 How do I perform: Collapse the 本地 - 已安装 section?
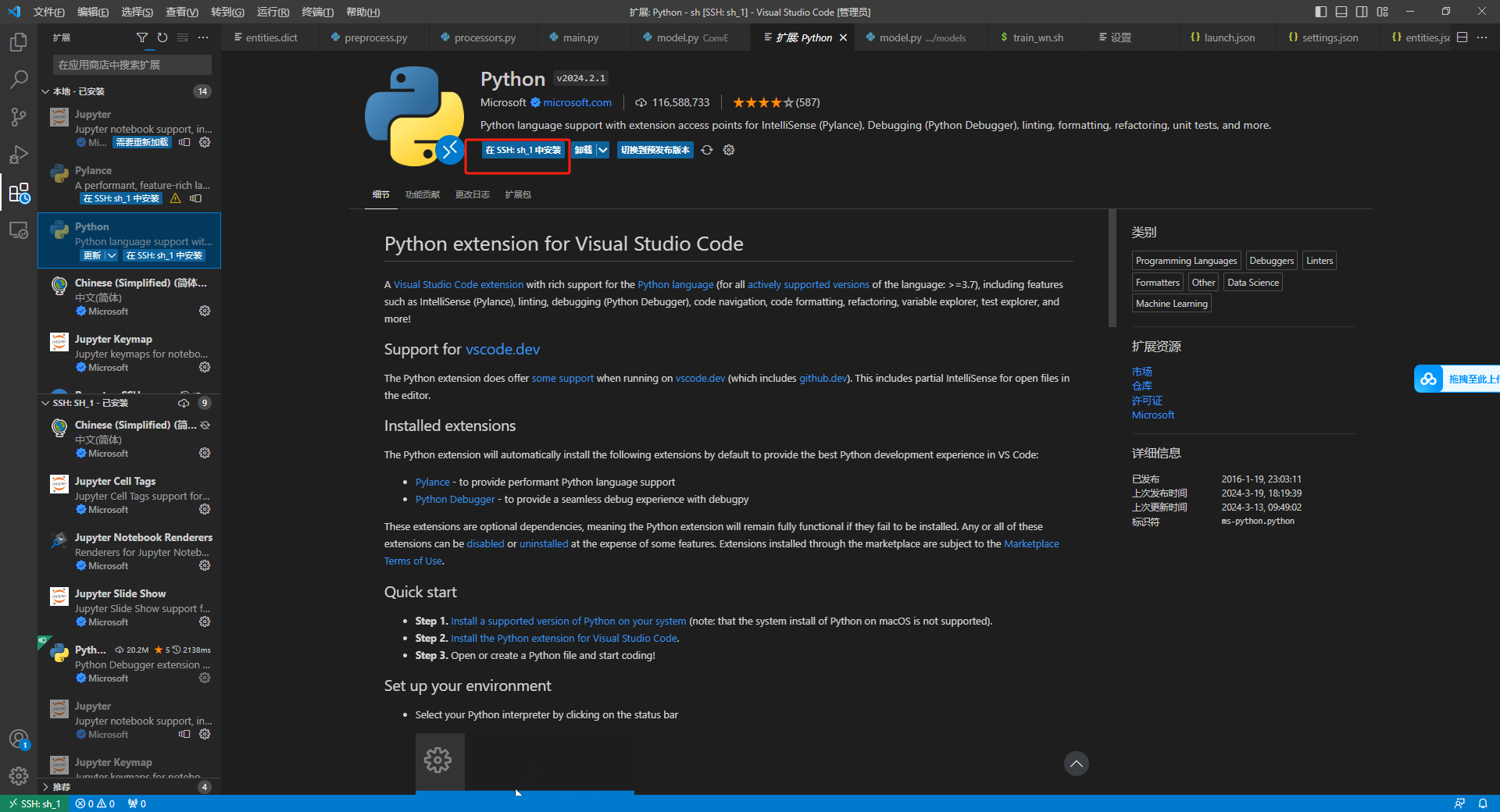tap(45, 91)
